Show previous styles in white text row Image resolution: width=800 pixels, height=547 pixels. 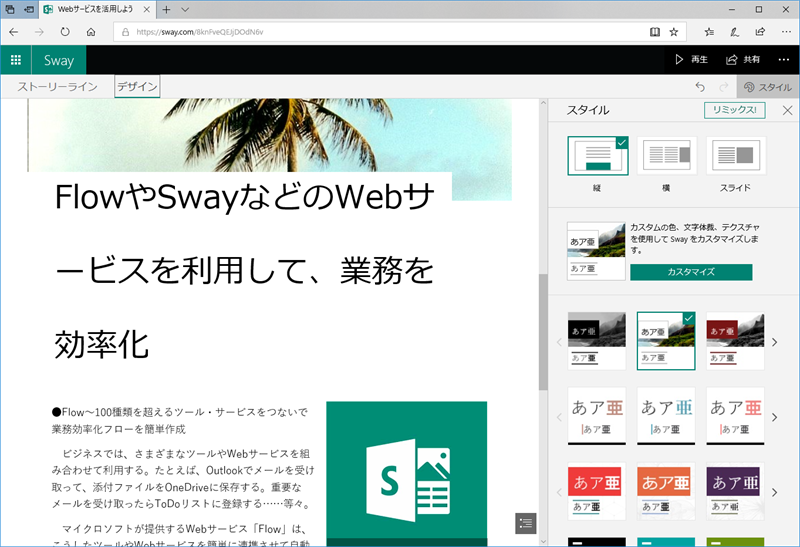(x=559, y=417)
